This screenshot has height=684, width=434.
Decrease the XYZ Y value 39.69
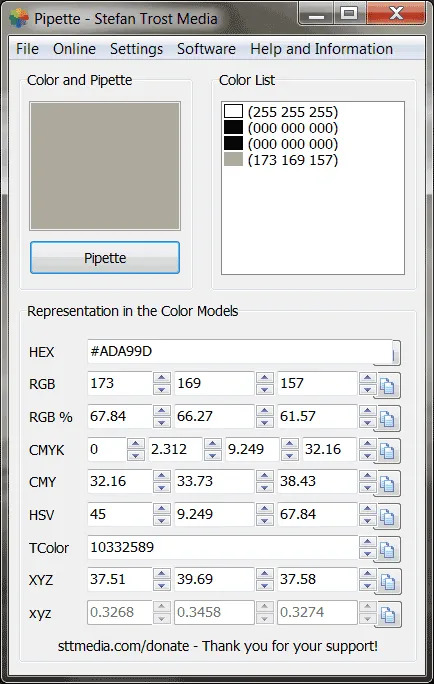[x=265, y=585]
